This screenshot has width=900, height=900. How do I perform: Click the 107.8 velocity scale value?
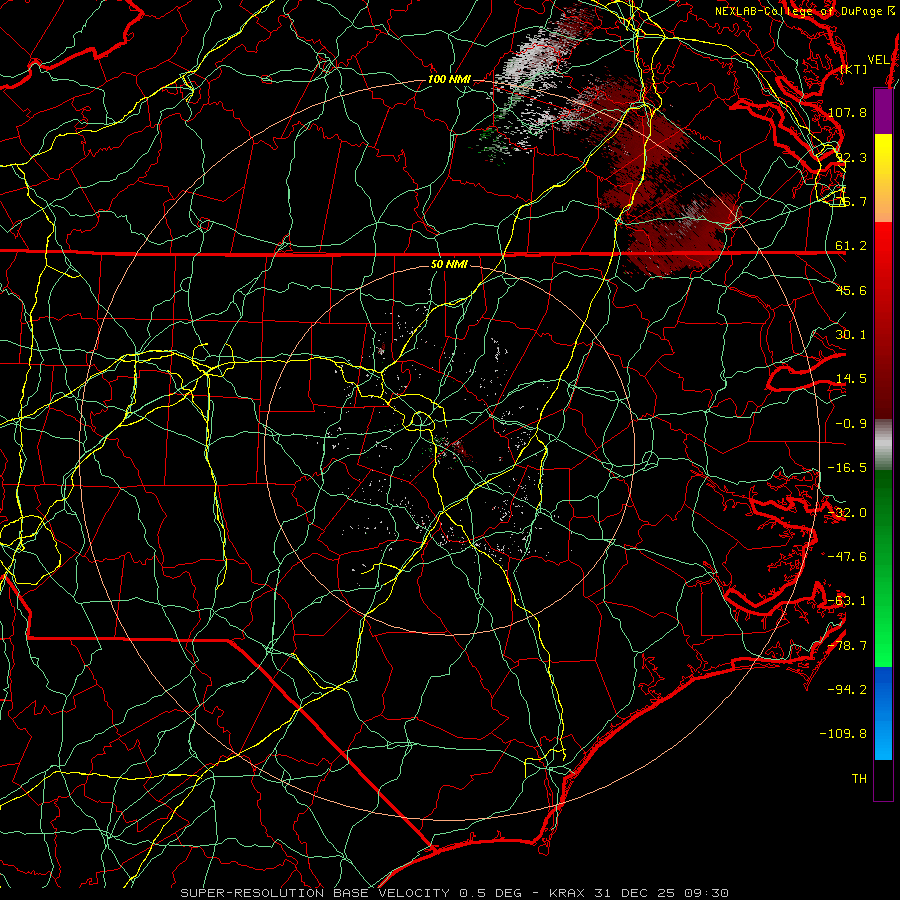click(x=847, y=112)
